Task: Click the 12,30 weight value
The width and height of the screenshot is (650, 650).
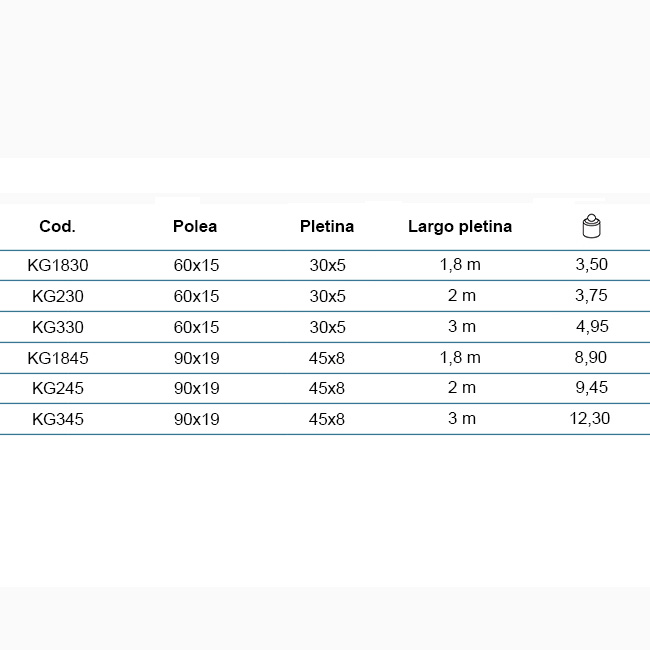Action: 589,419
